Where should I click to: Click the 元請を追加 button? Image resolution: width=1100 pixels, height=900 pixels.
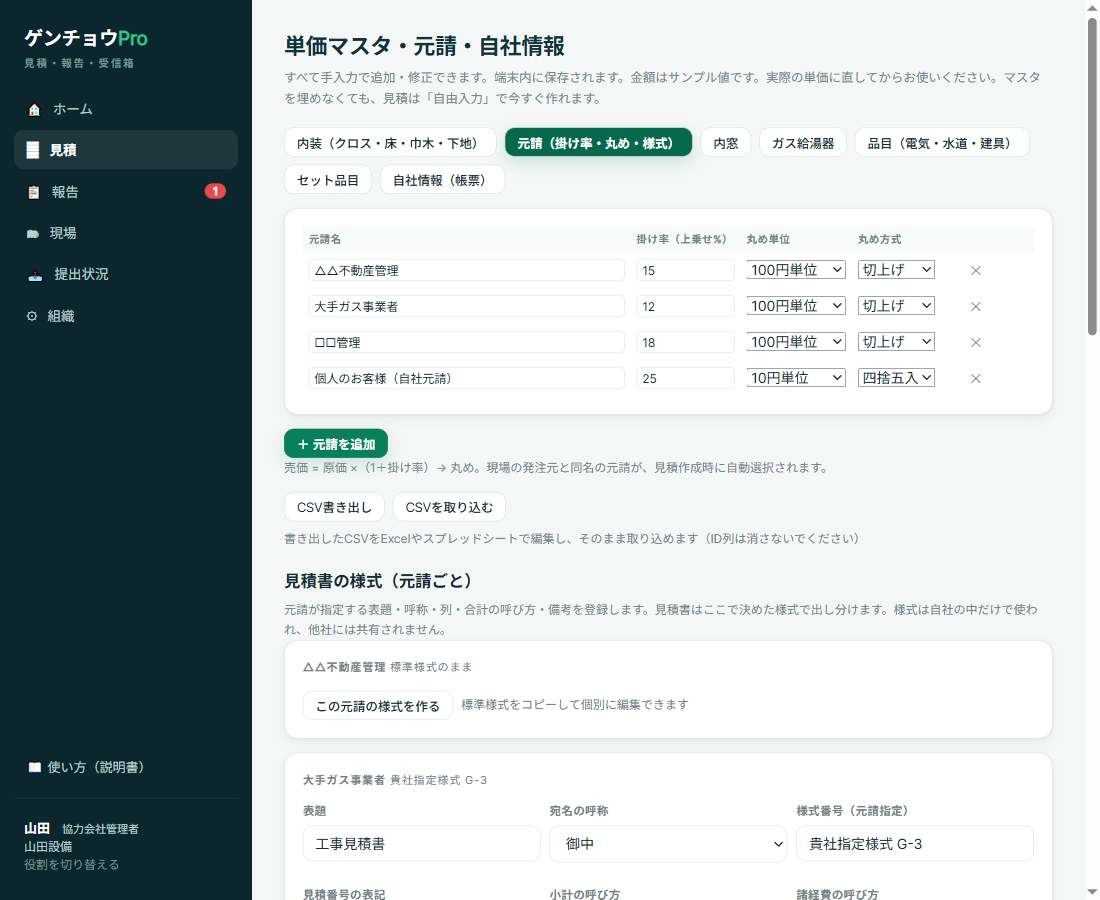tap(336, 444)
